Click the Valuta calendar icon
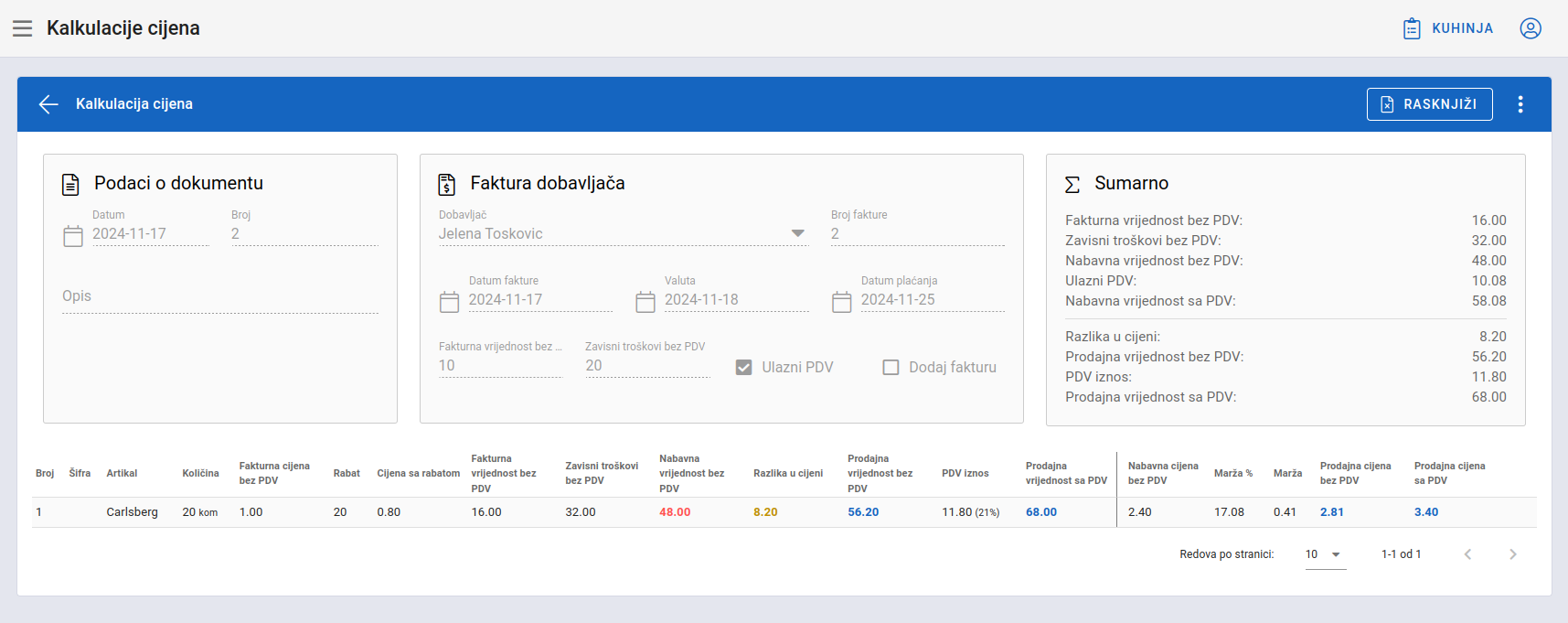This screenshot has width=1568, height=623. tap(645, 302)
